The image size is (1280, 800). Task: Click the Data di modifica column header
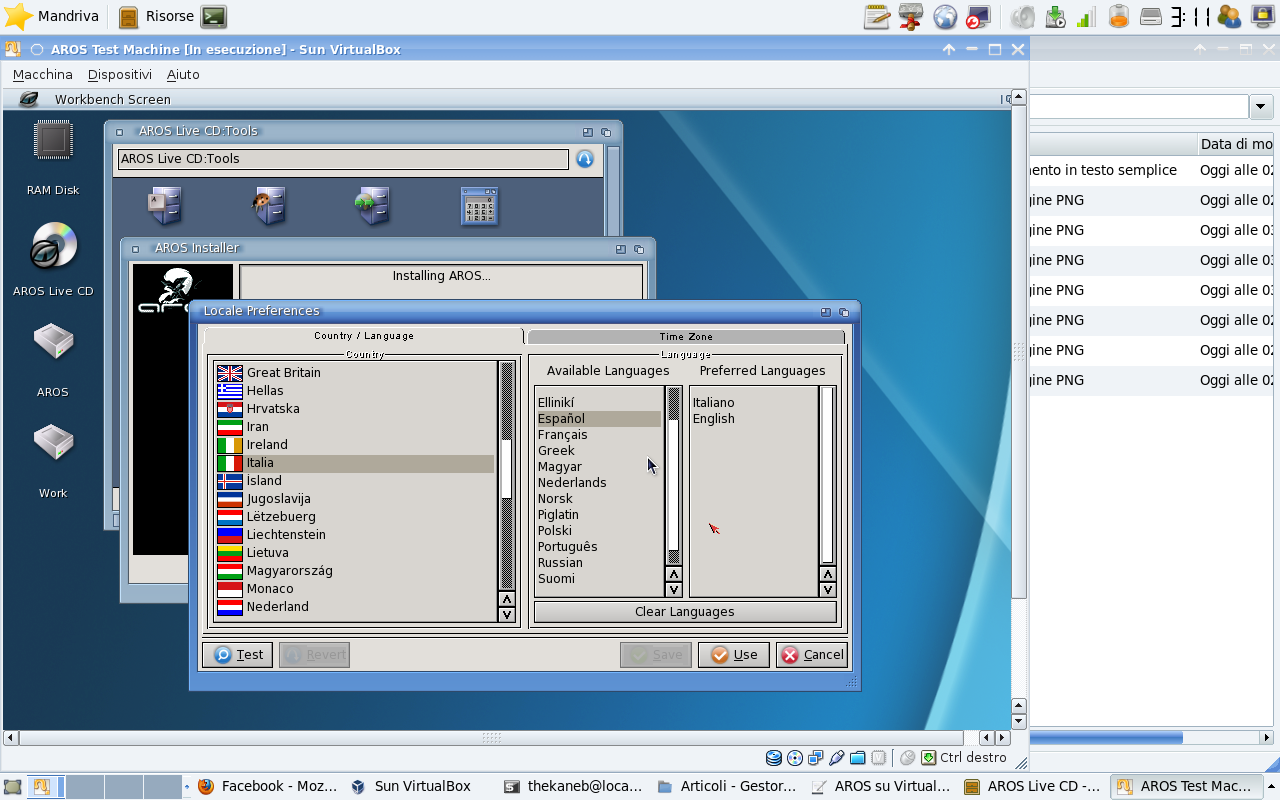click(x=1238, y=144)
